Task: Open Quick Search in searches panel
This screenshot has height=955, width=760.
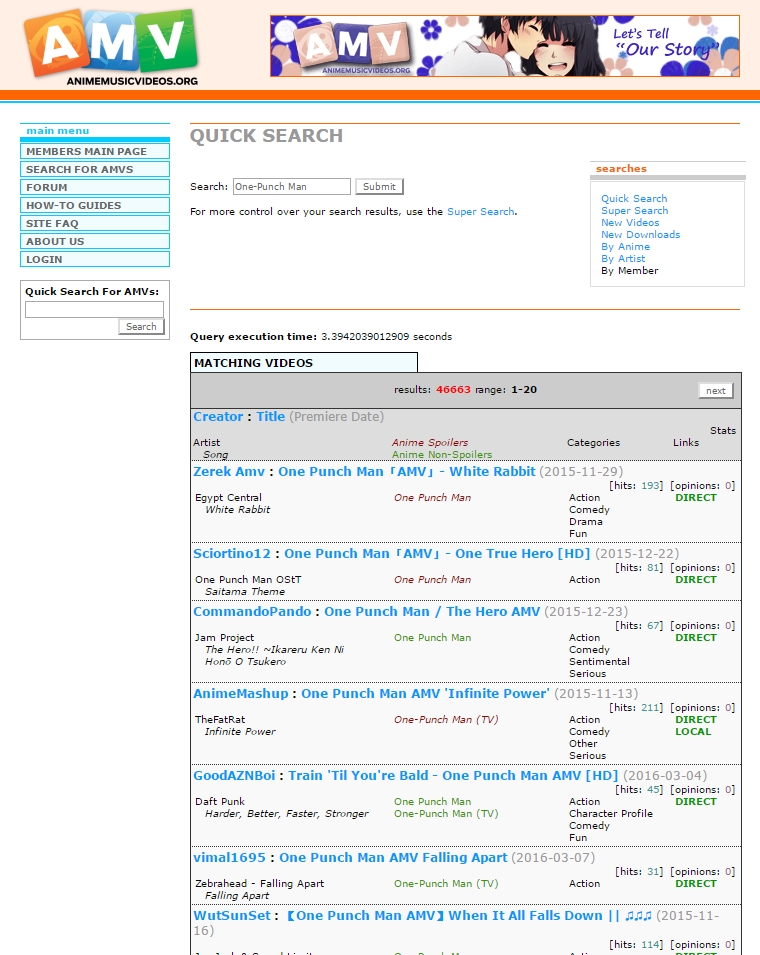Action: pyautogui.click(x=634, y=199)
